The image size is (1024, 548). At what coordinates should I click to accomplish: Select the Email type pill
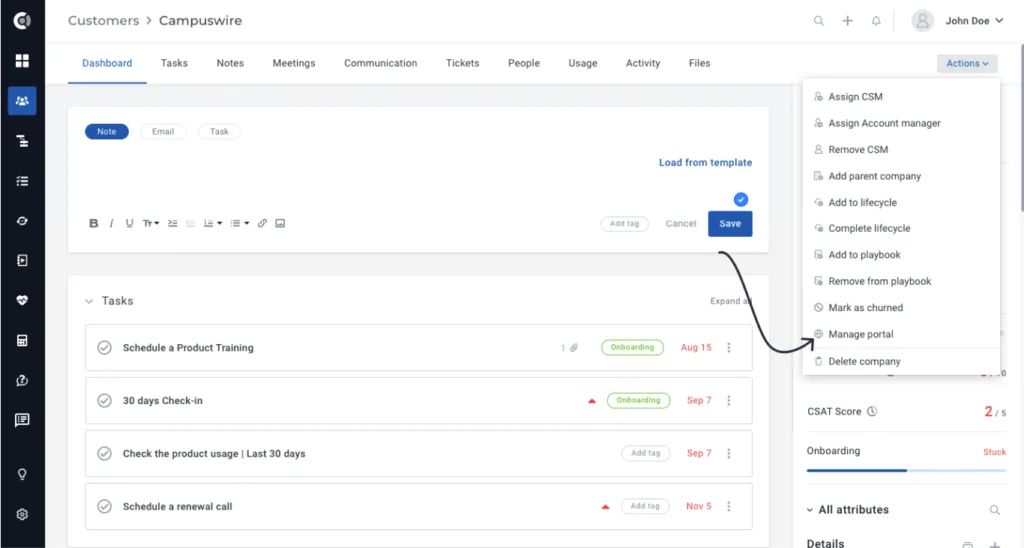point(163,131)
